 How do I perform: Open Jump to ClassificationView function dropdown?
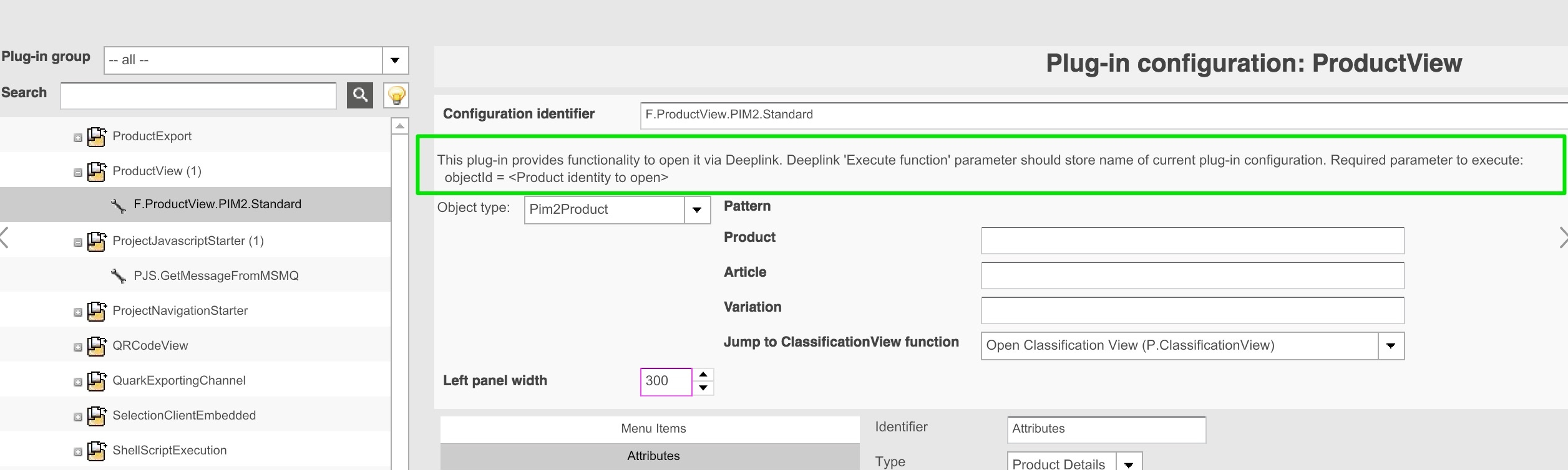(x=1391, y=346)
